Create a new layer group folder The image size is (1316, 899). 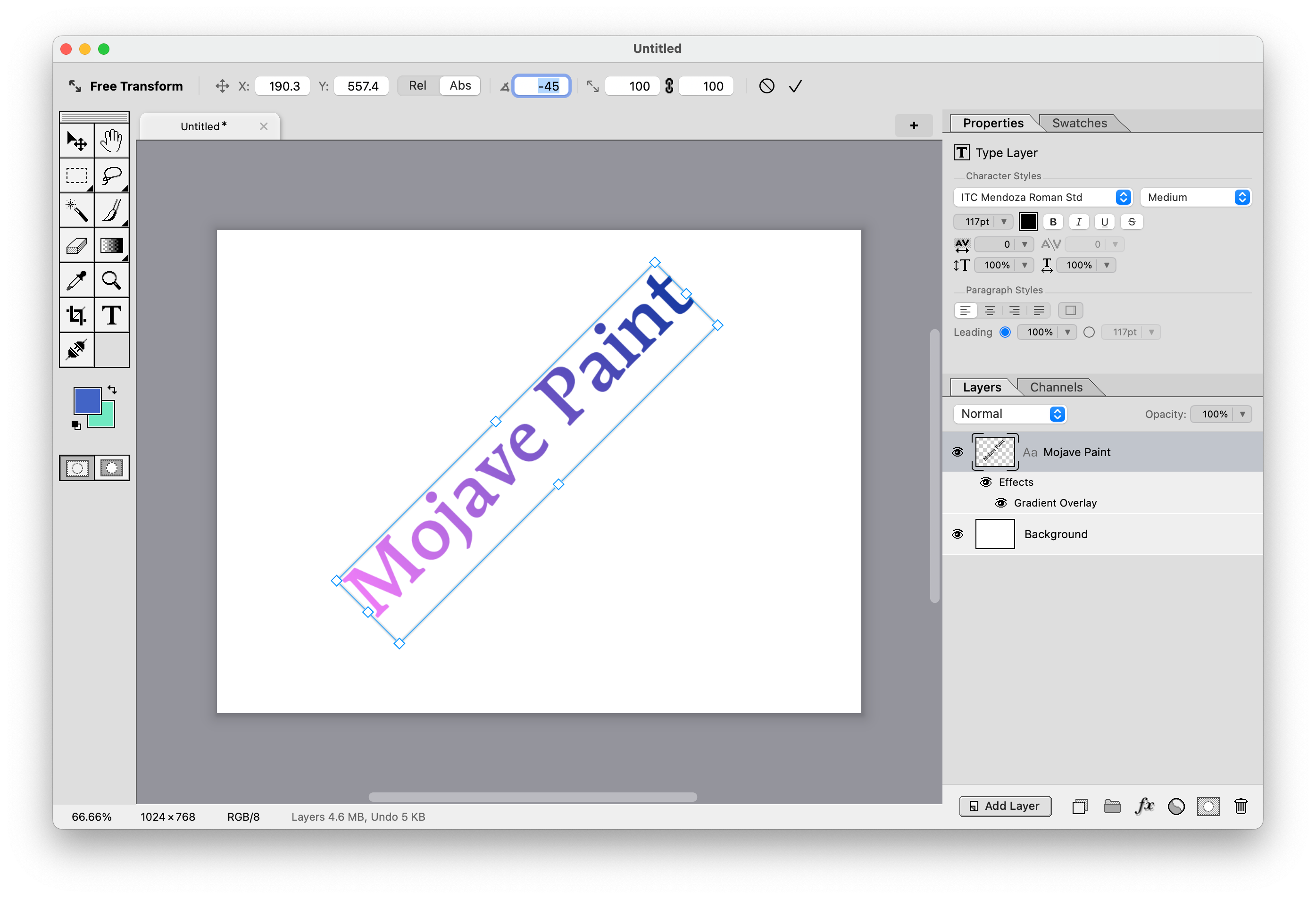click(x=1112, y=806)
